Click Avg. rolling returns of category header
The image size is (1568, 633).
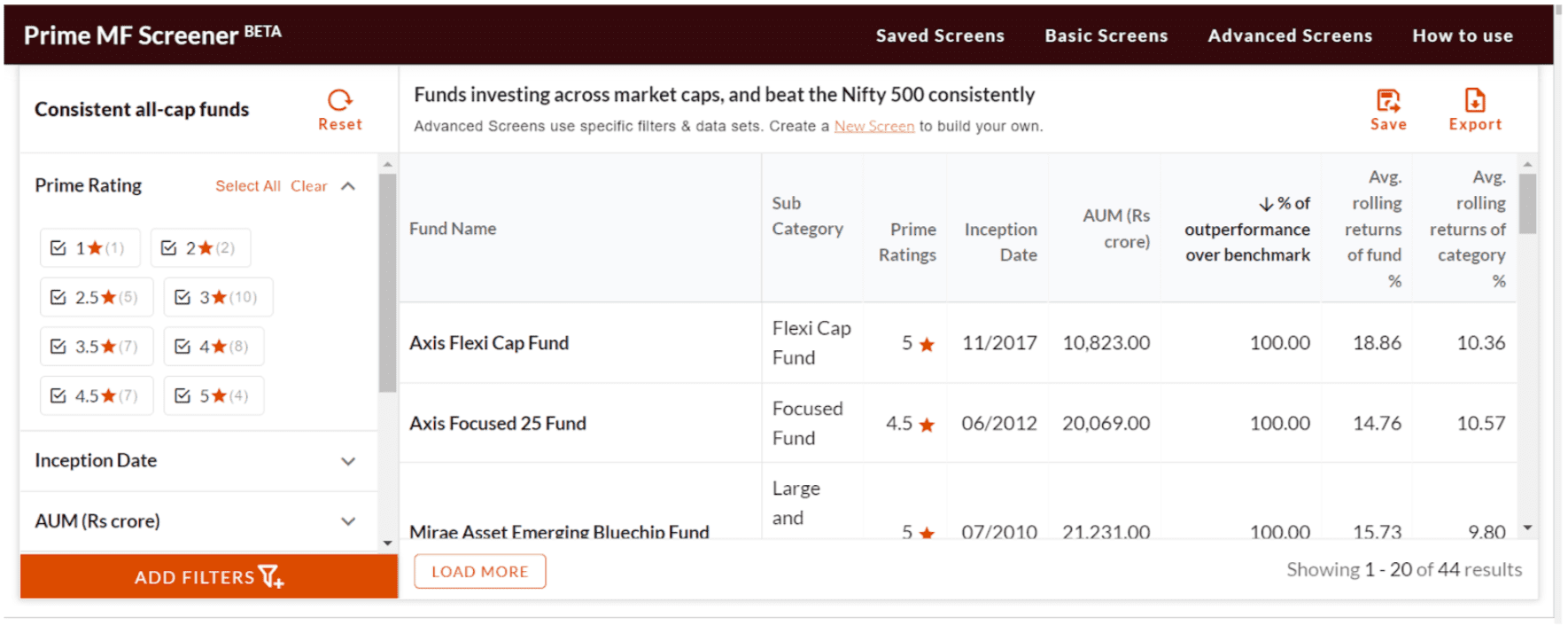pos(1467,229)
